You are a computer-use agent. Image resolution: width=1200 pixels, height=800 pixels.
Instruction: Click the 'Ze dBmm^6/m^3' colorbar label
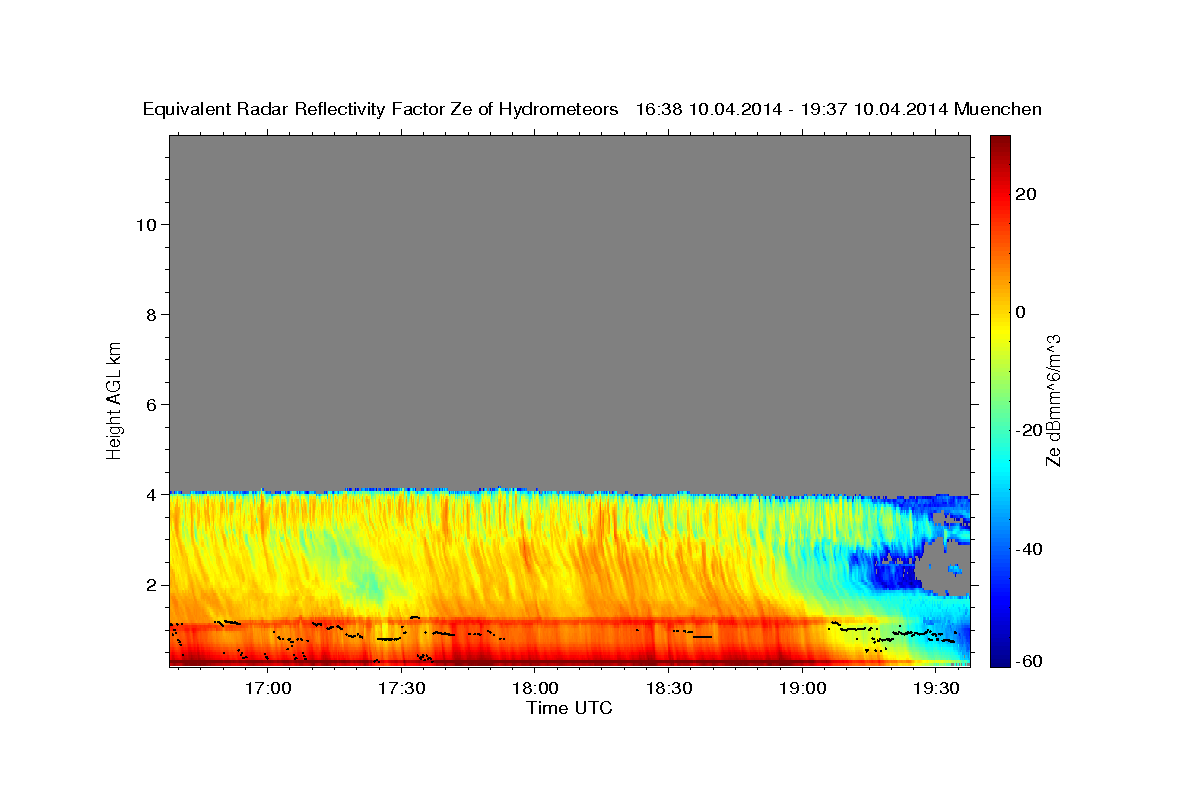(x=1053, y=400)
